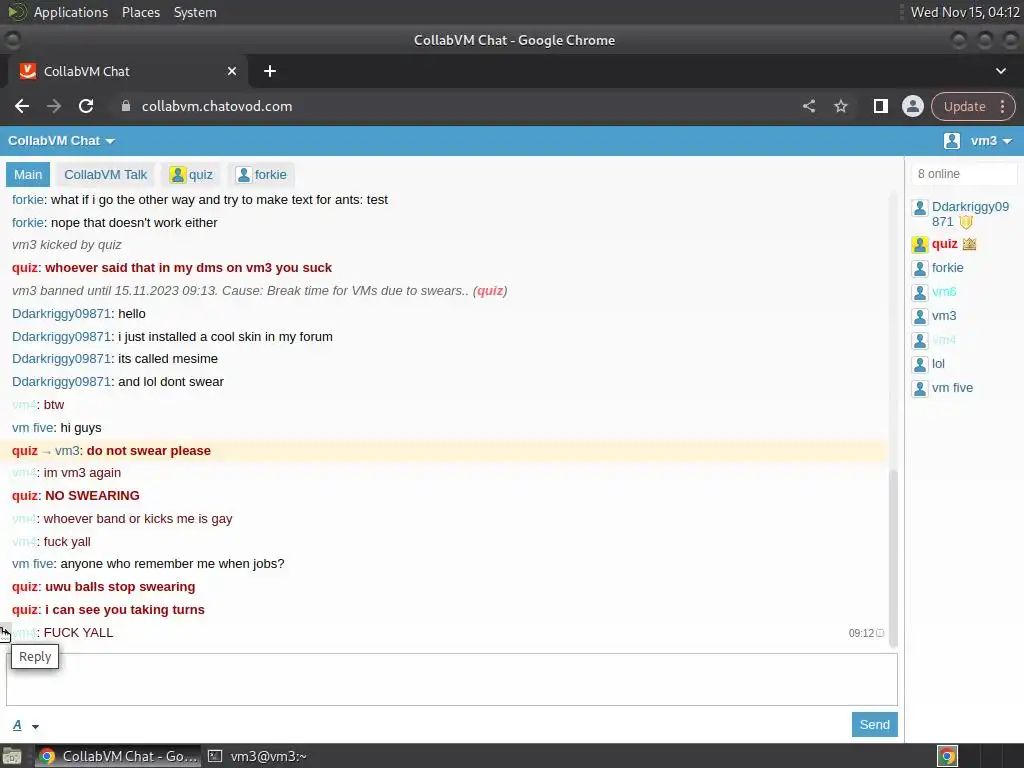Screen dimensions: 1024x768
Task: Click the message text input box
Action: [x=452, y=679]
